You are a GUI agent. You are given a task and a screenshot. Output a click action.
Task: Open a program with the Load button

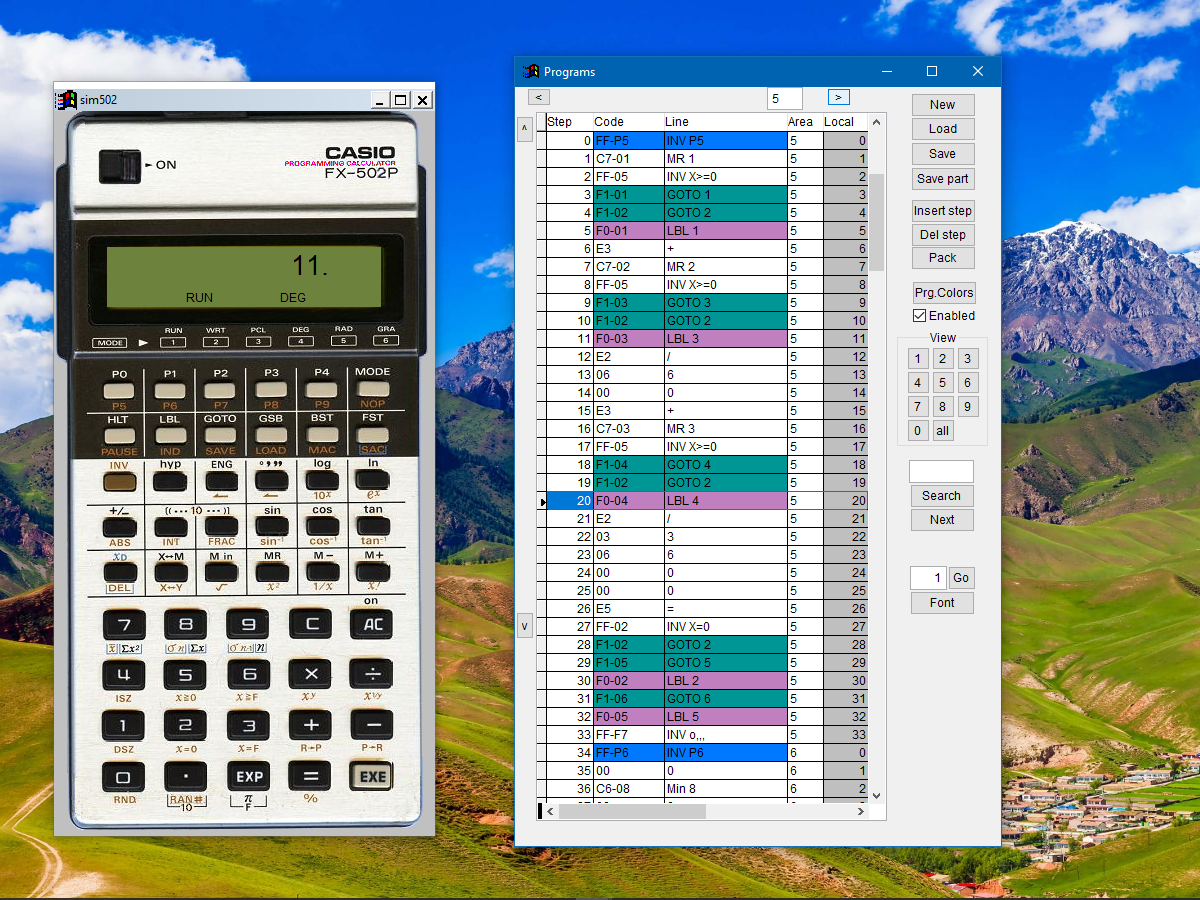pos(942,129)
